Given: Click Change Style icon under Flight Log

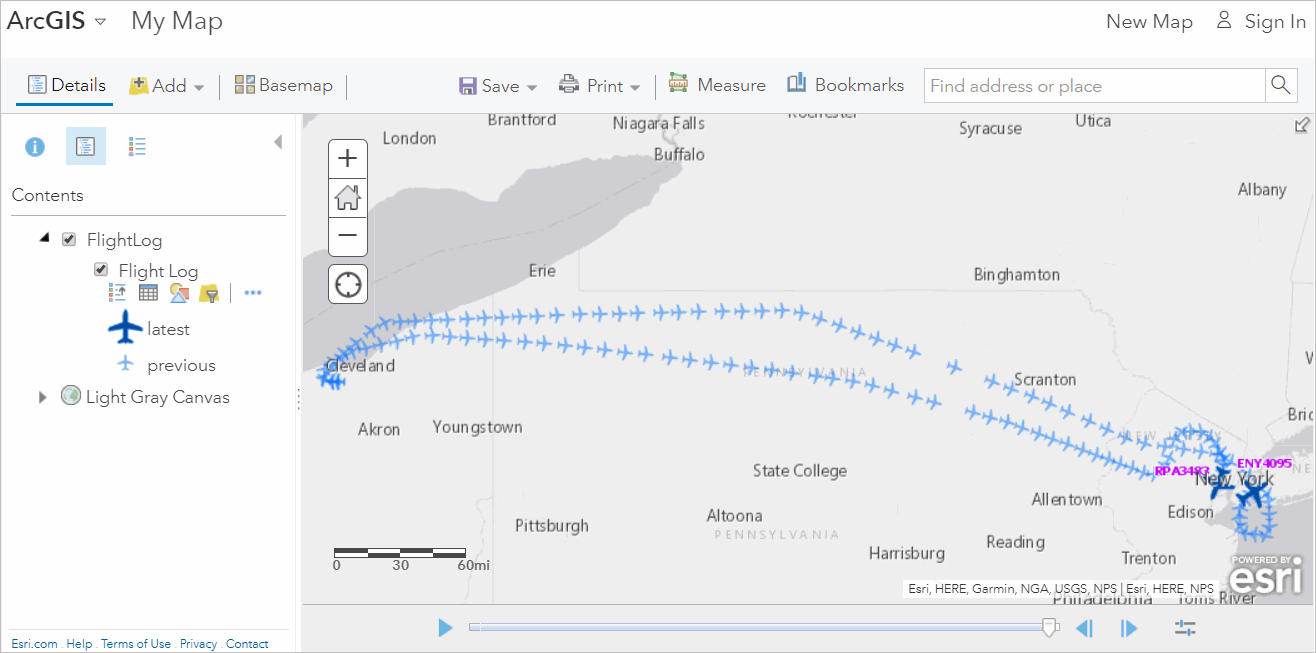Looking at the screenshot, I should tap(179, 292).
